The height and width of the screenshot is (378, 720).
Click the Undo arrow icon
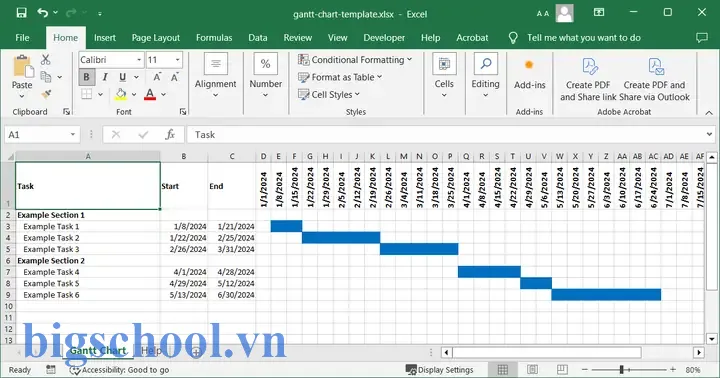(x=43, y=12)
